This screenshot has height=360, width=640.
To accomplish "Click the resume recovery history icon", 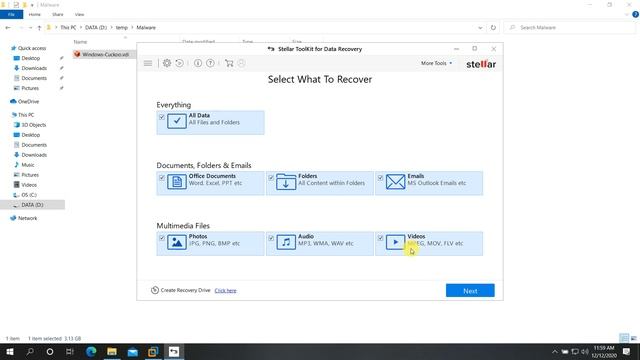I will click(x=180, y=63).
